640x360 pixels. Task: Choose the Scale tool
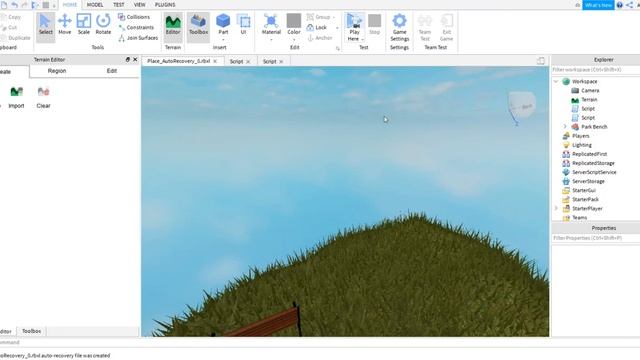click(84, 24)
